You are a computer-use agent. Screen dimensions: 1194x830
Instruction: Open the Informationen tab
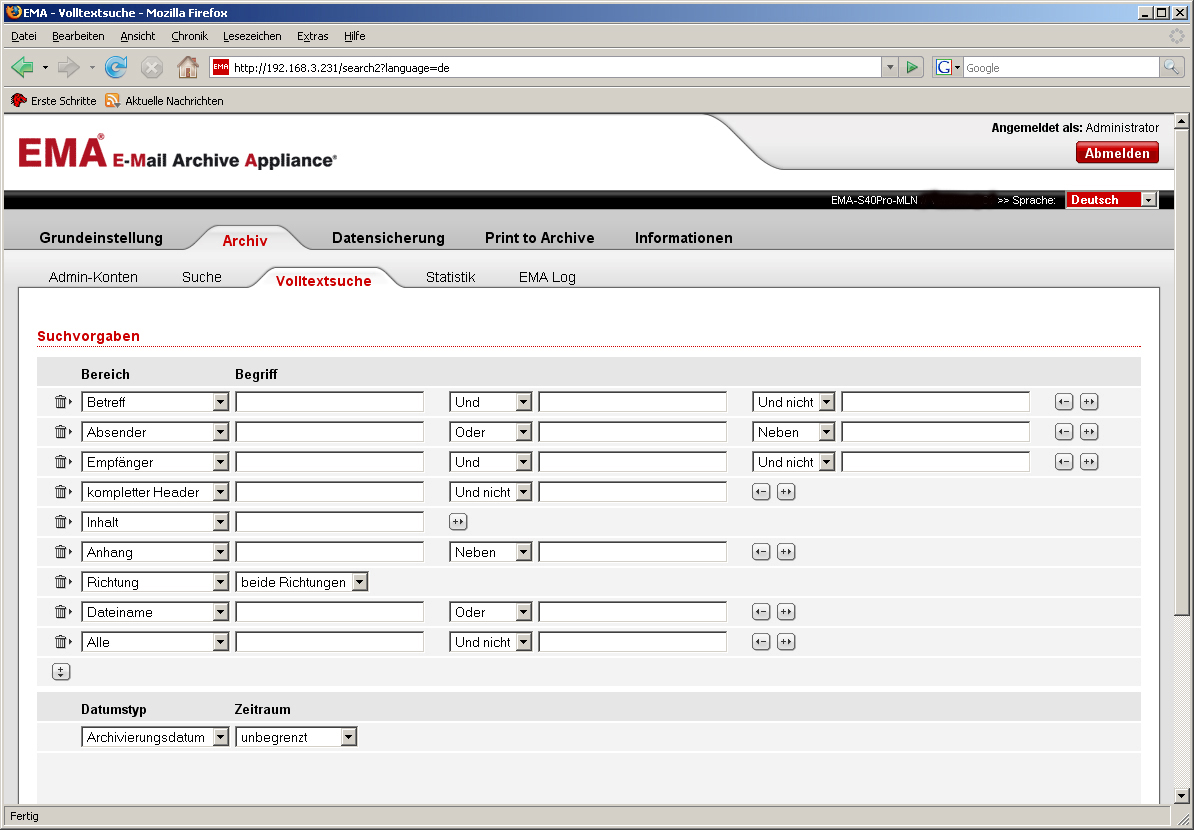684,238
